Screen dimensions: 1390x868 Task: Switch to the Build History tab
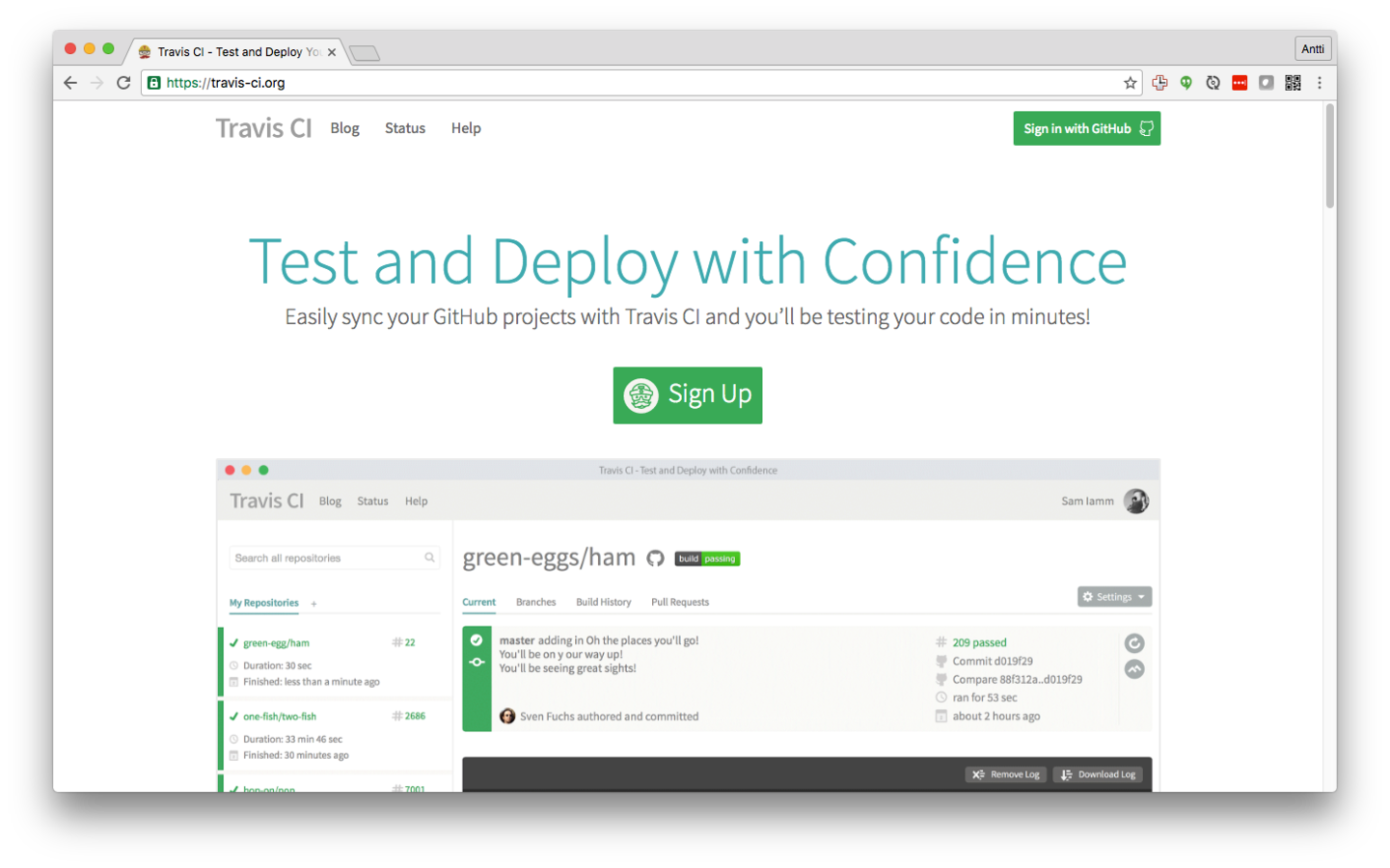(x=603, y=602)
